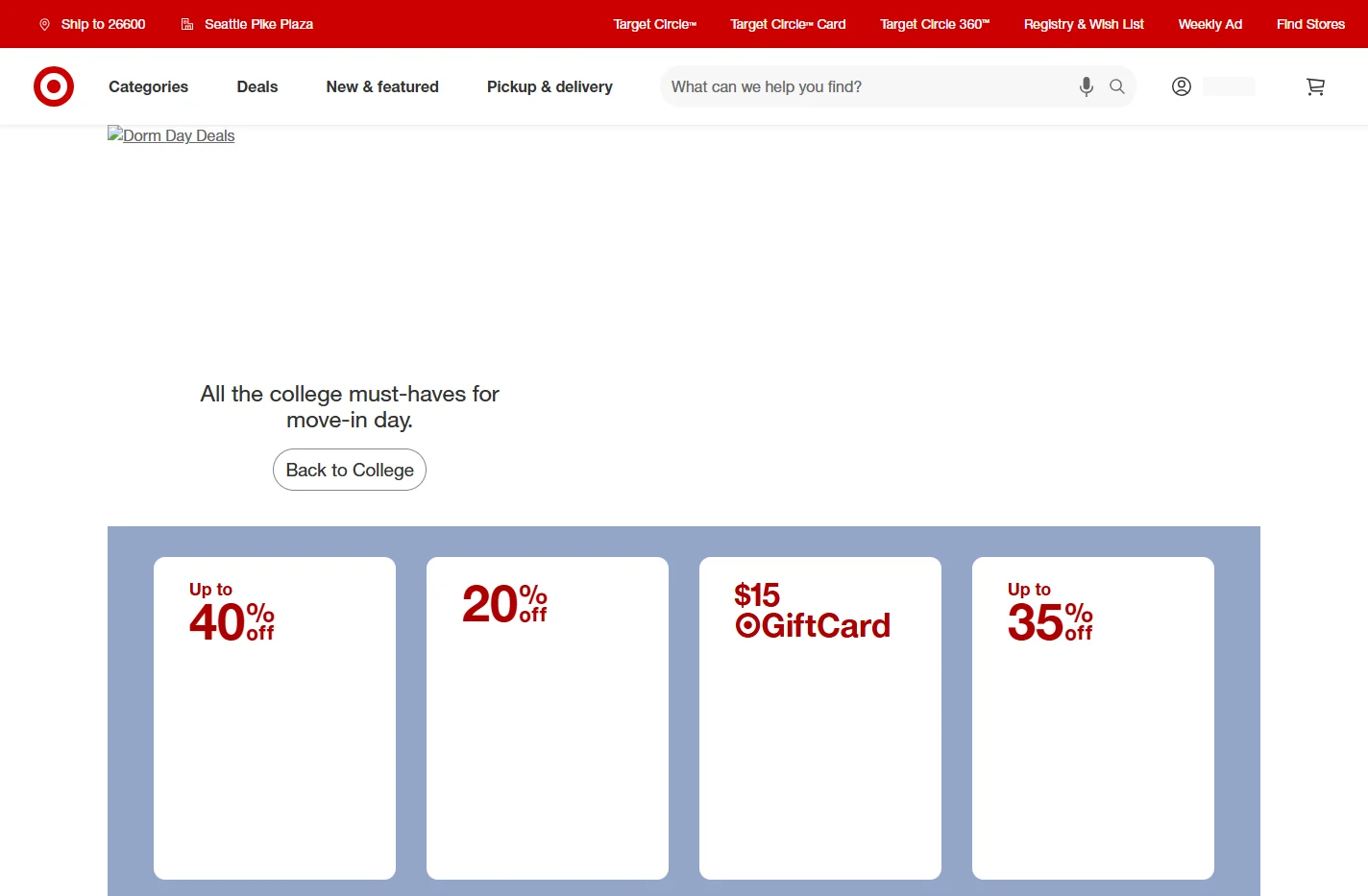Open the Find Stores link
Screen dimensions: 1368x896
pos(1310,24)
